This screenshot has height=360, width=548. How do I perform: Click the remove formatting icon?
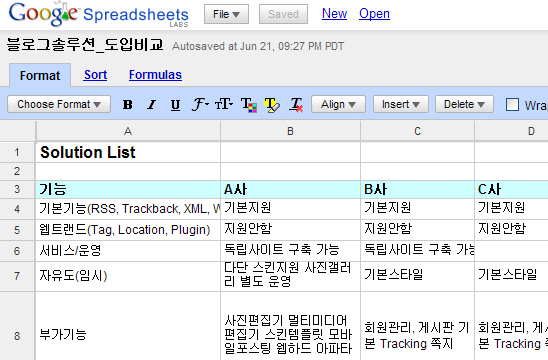296,105
